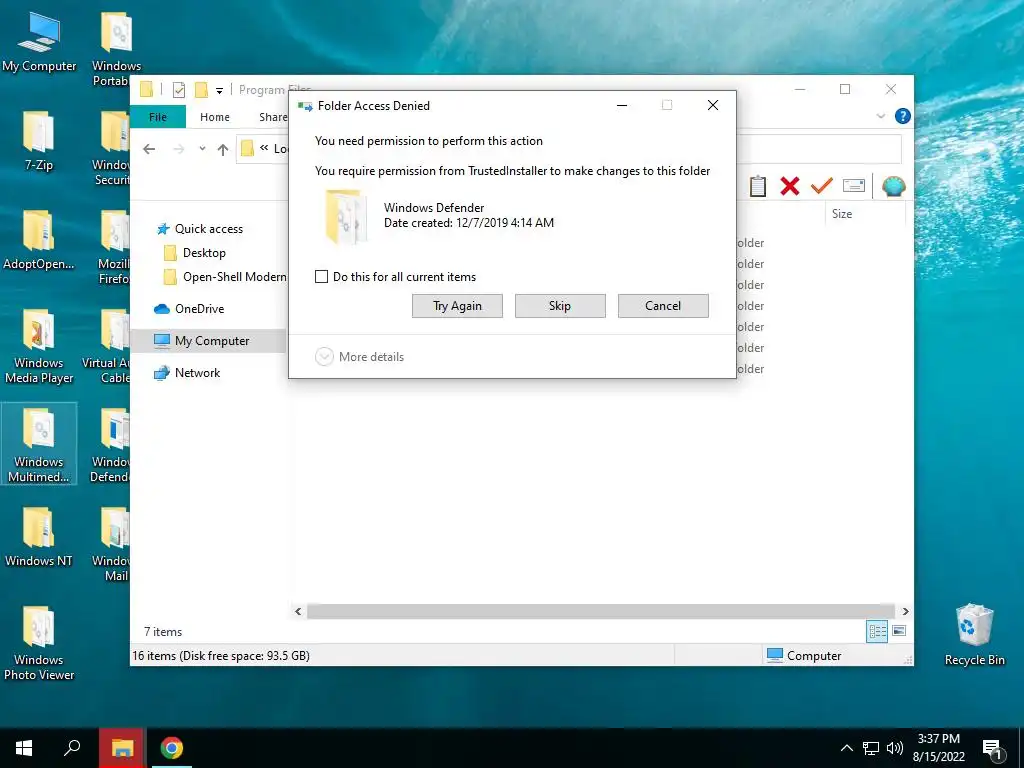The height and width of the screenshot is (768, 1024).
Task: Expand address bar path chevrons
Action: tap(264, 148)
